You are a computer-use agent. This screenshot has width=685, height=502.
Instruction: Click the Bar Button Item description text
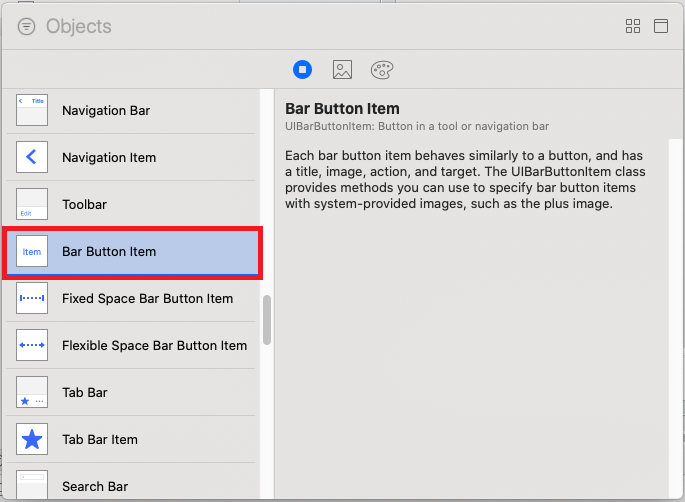(465, 180)
